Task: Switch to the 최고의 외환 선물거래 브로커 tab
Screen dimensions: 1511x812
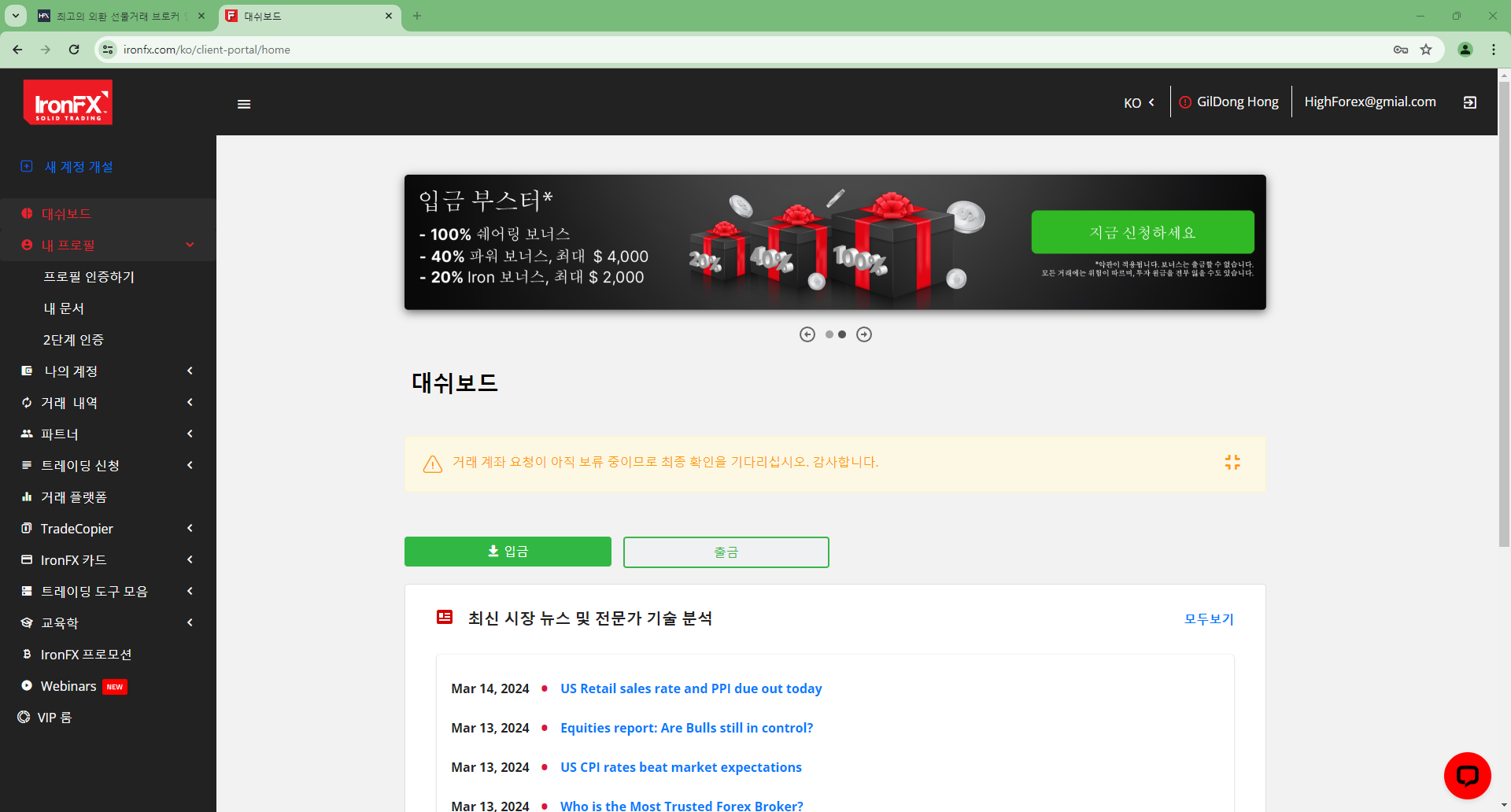Action: tap(118, 16)
